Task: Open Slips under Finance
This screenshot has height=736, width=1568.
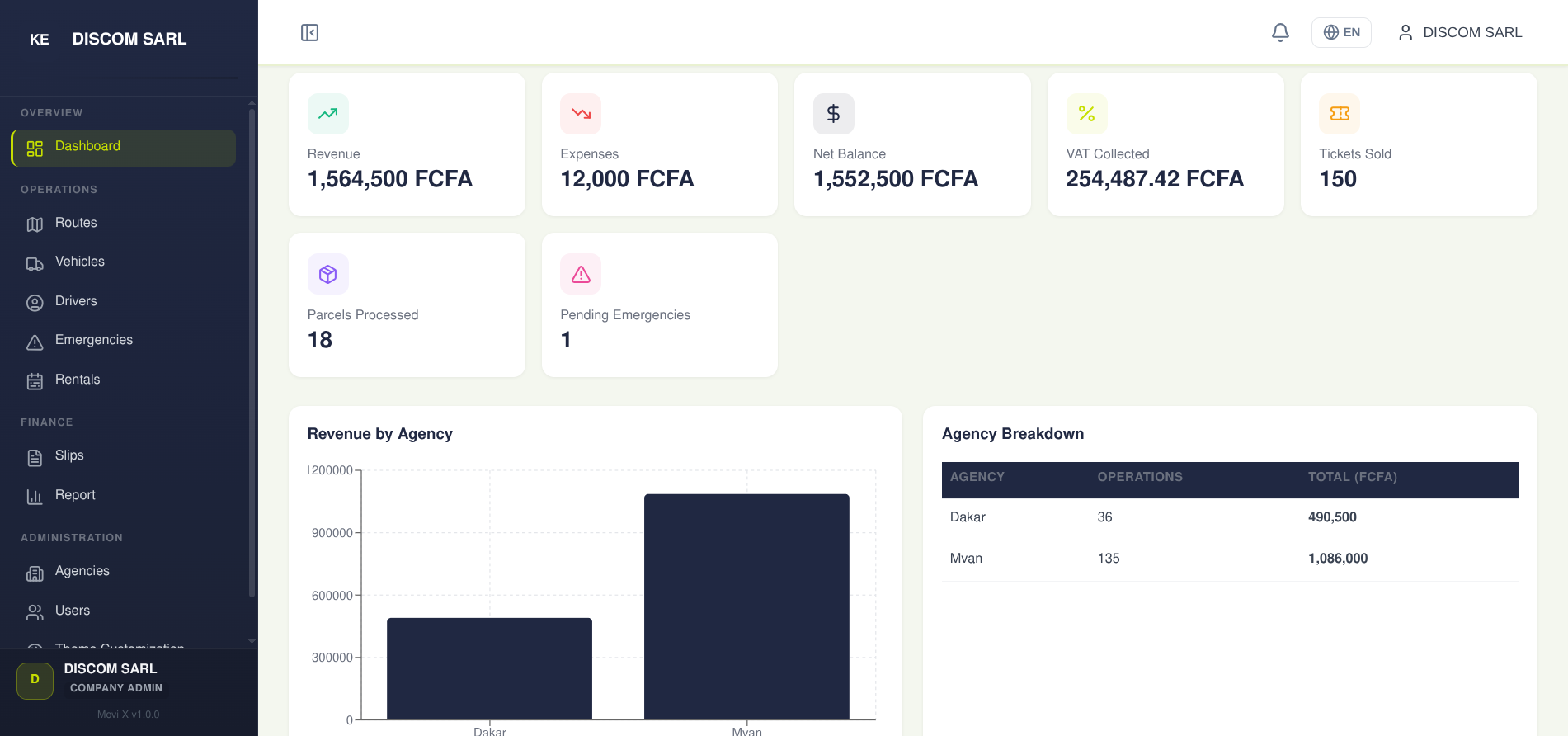Action: 124,456
